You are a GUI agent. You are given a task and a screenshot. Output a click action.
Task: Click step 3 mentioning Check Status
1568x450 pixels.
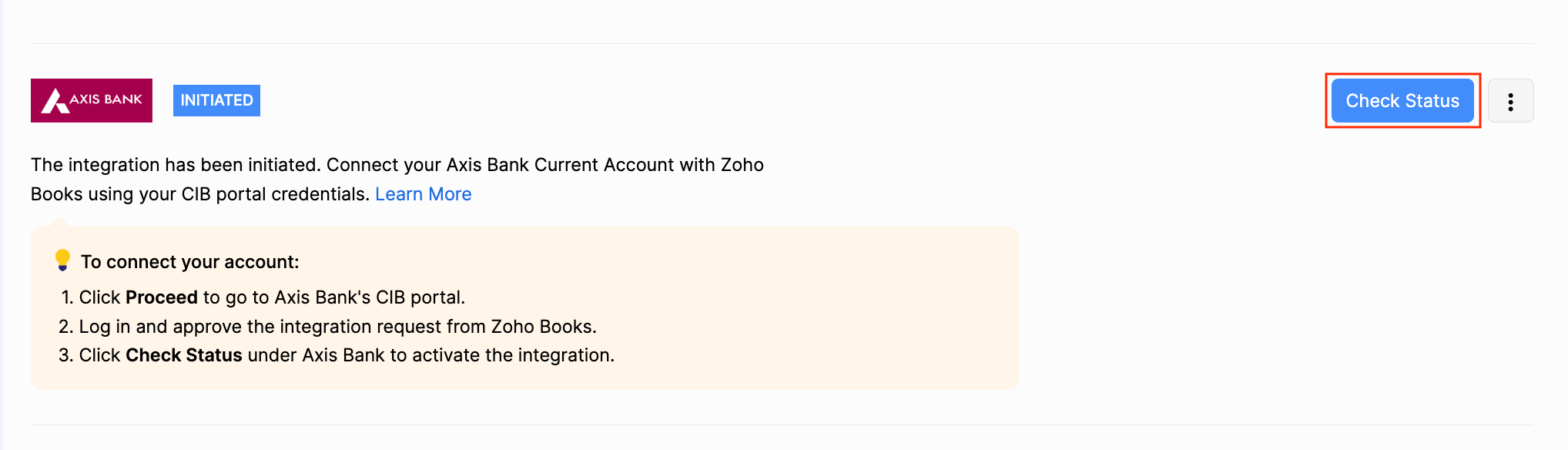[x=347, y=354]
